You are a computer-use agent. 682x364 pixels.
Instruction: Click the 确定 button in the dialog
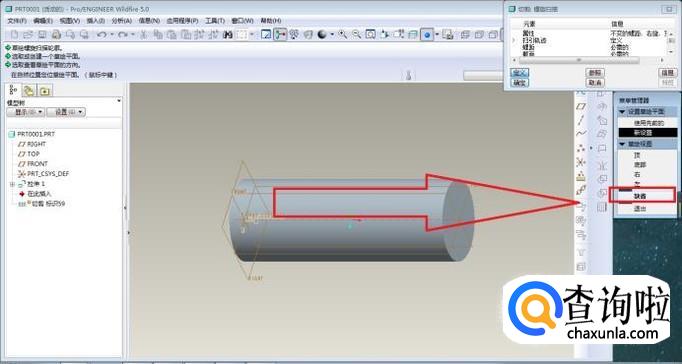click(x=519, y=82)
